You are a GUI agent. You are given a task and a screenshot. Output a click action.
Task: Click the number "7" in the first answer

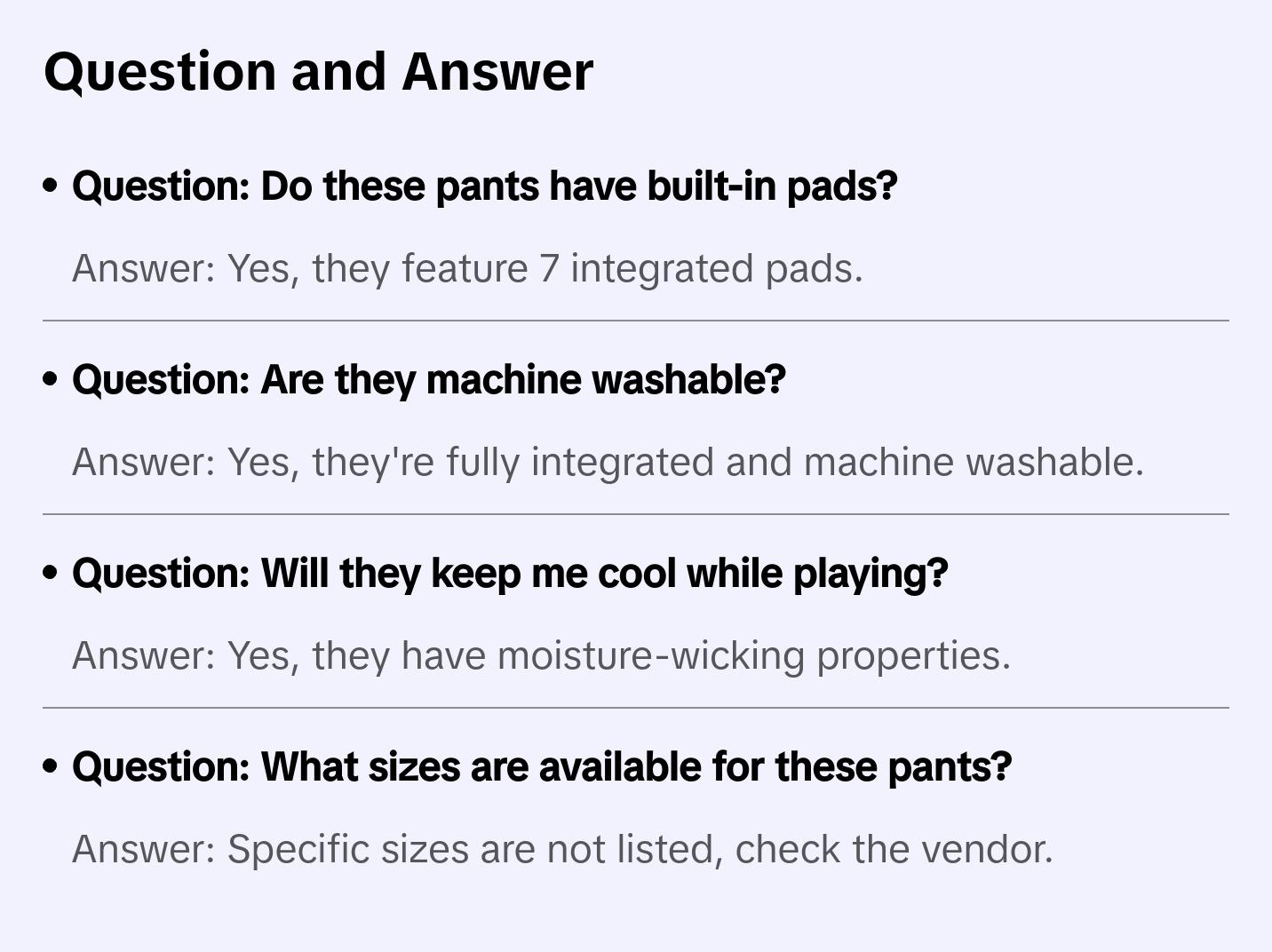549,268
